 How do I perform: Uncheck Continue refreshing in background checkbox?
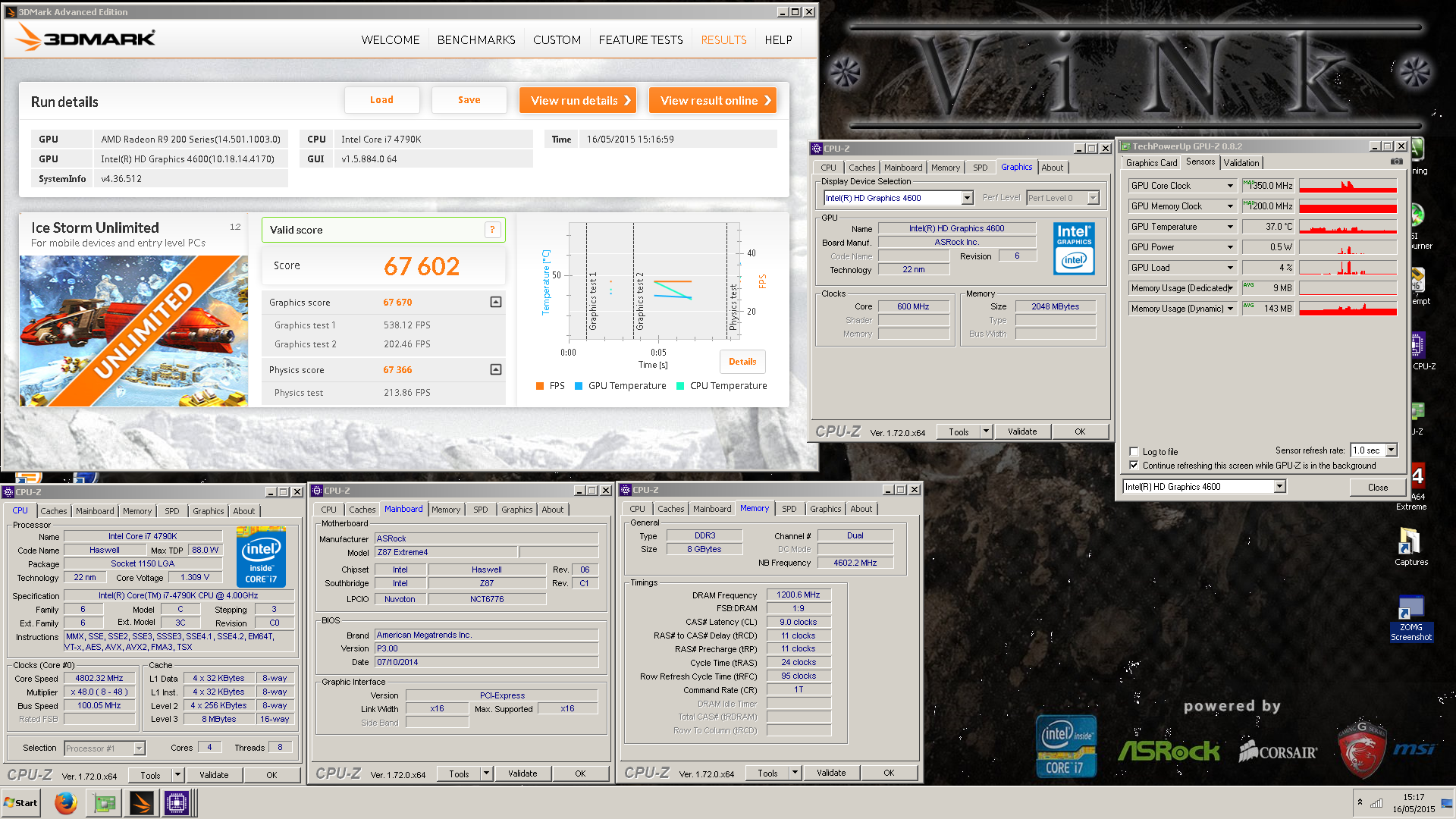[x=1134, y=466]
